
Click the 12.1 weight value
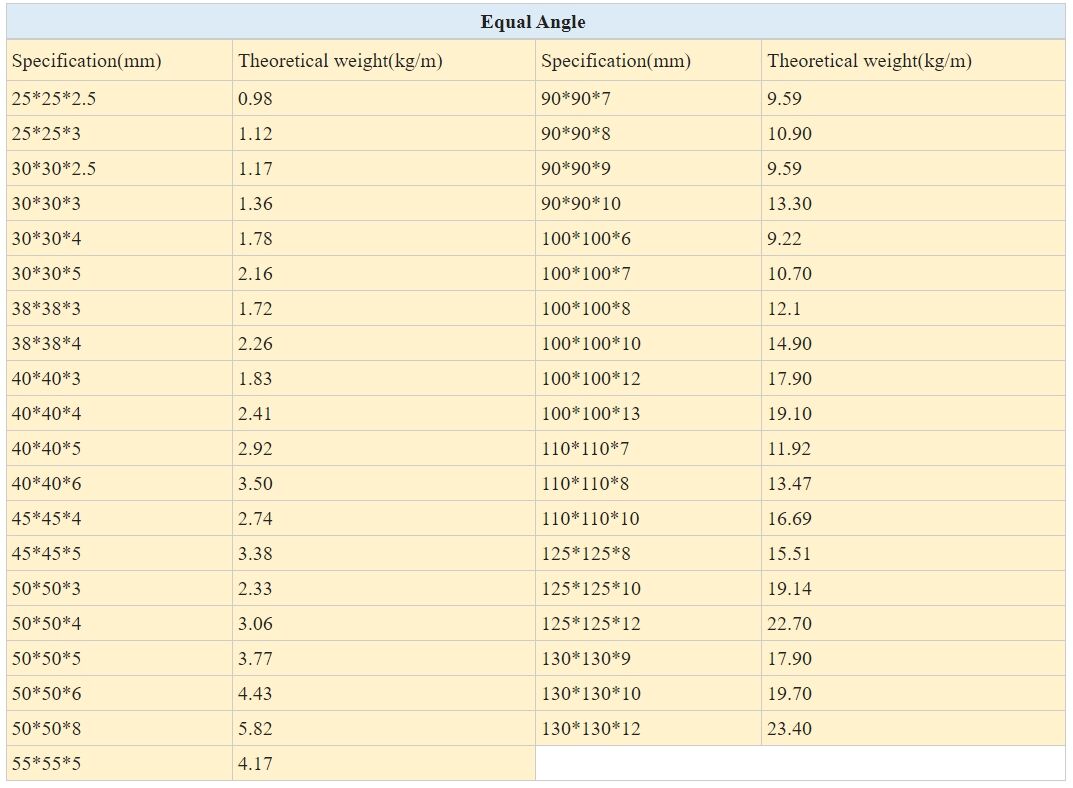(784, 309)
